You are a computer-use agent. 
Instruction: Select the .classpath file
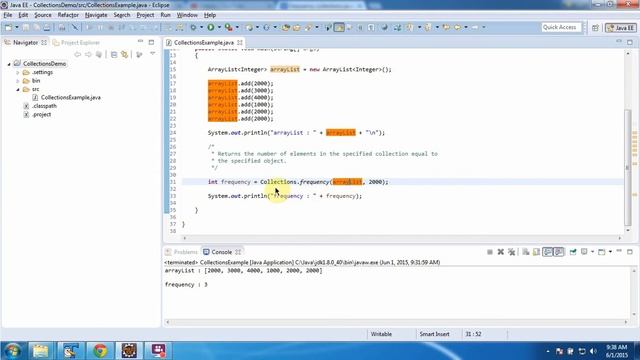(44, 106)
